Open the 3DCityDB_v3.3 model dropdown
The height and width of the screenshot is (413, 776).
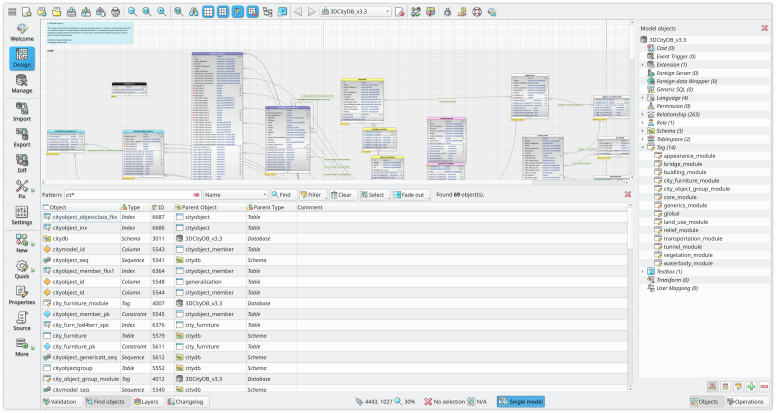pyautogui.click(x=355, y=11)
